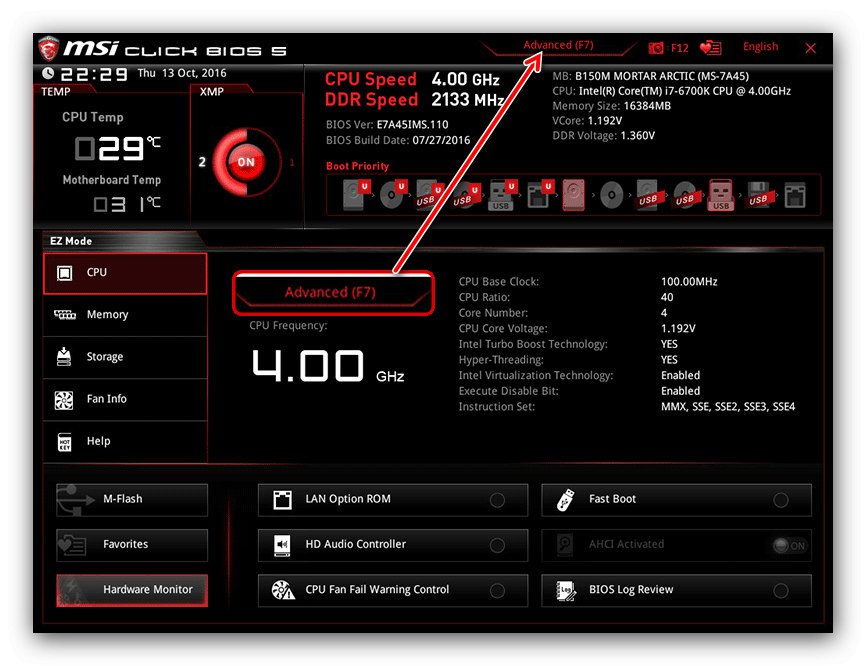This screenshot has height=666, width=866.
Task: Select the UEFI network boot device icon
Action: 540,194
